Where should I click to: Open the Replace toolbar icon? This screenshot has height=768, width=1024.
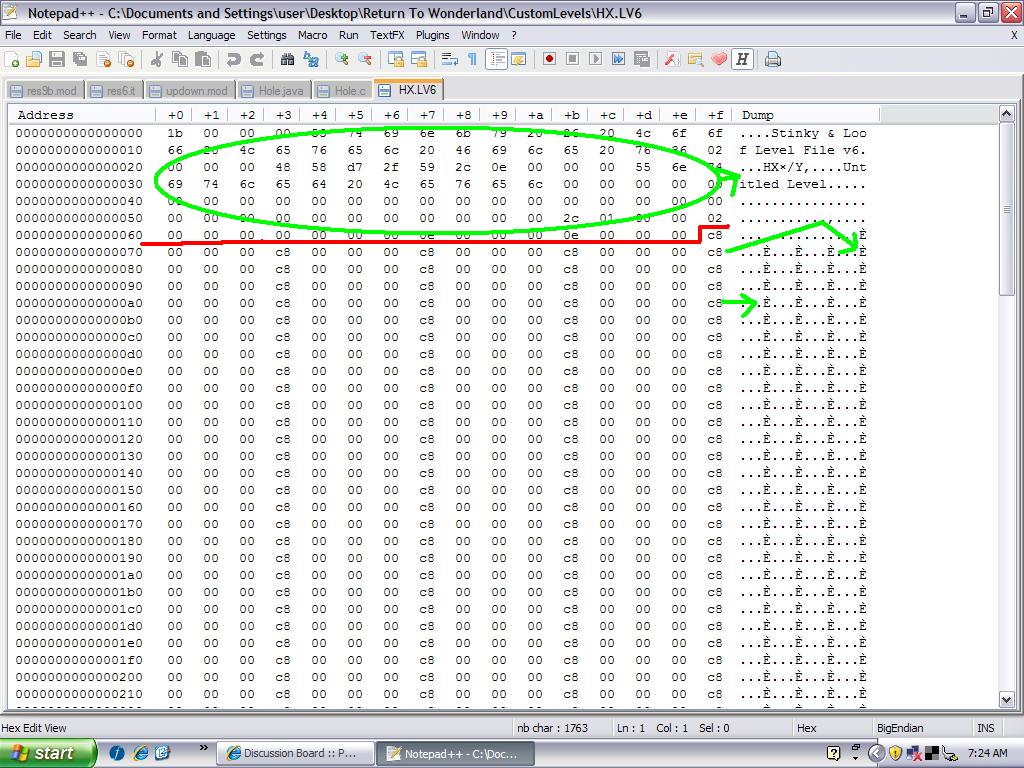tap(311, 59)
